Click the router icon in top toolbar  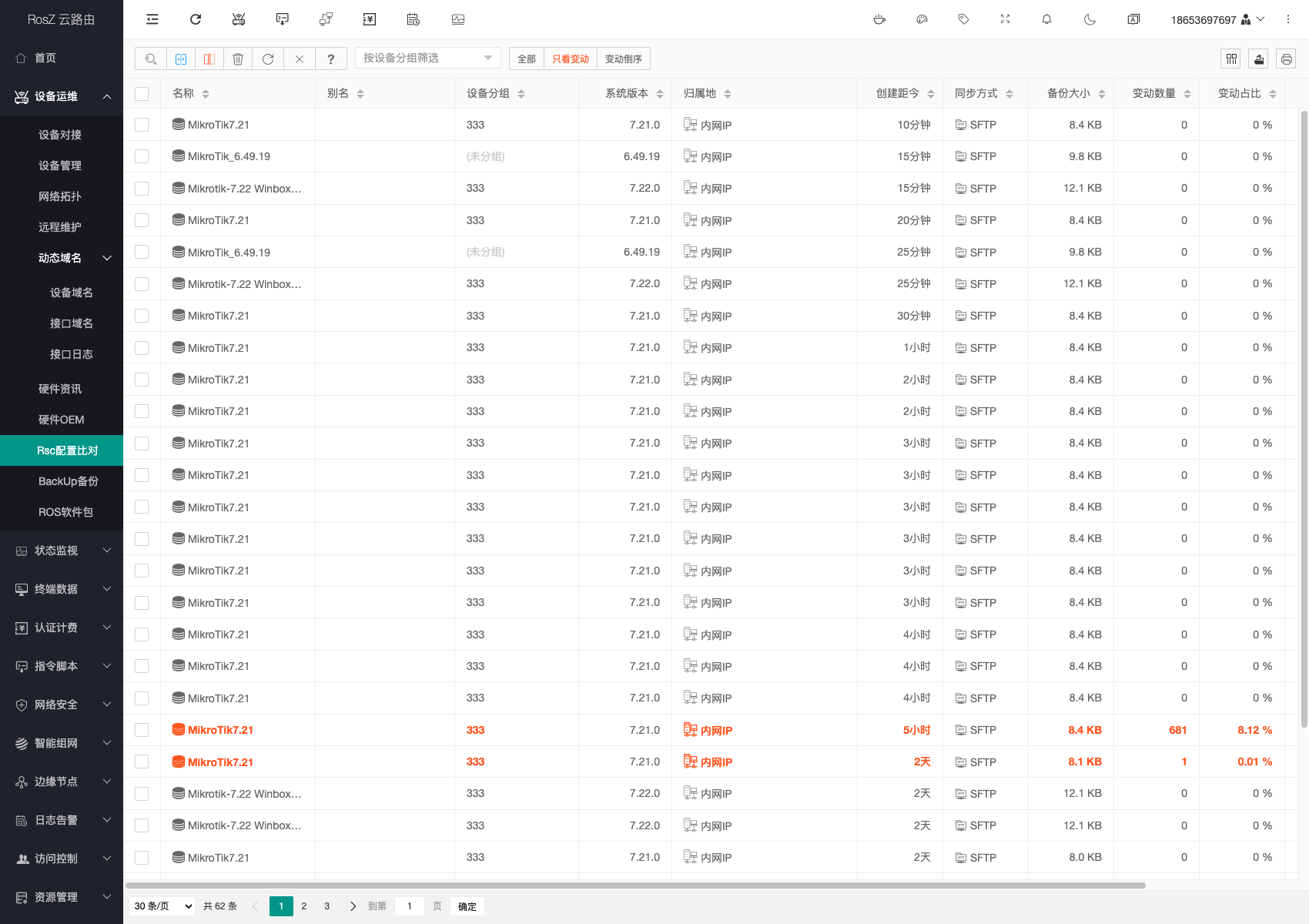pyautogui.click(x=239, y=19)
